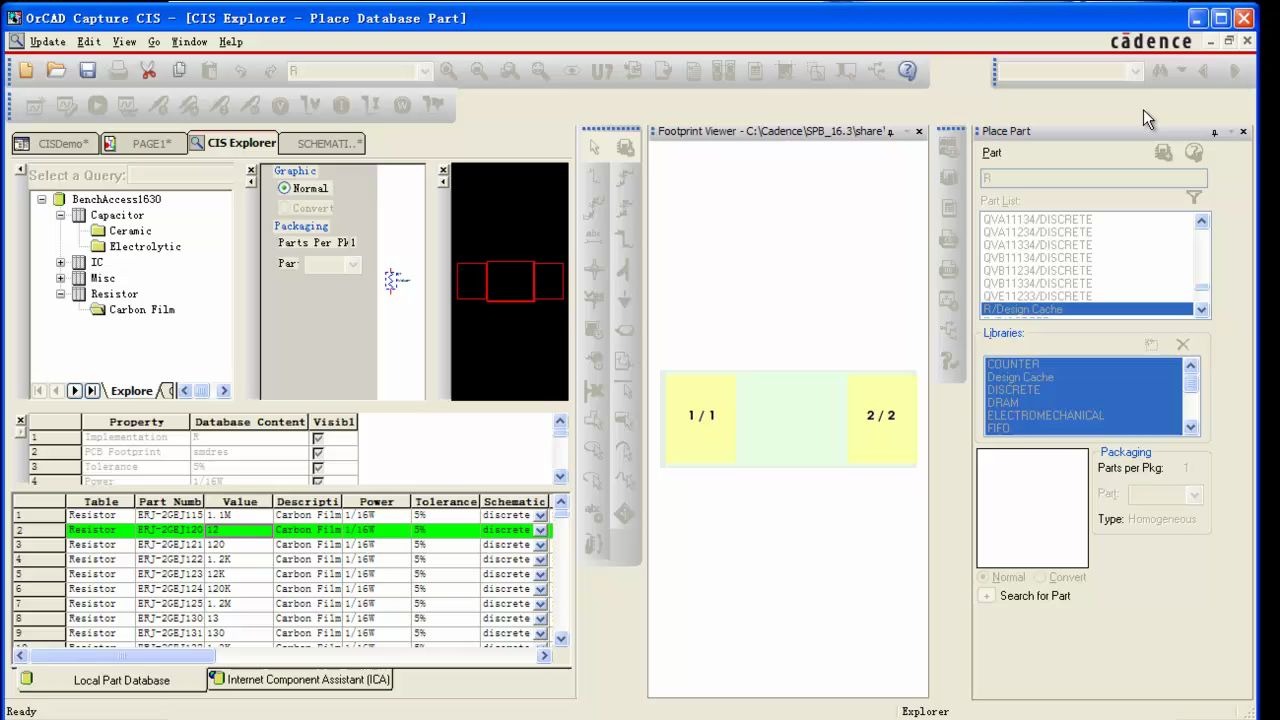This screenshot has width=1280, height=720.
Task: Collapse the Resistor tree node
Action: (x=61, y=294)
